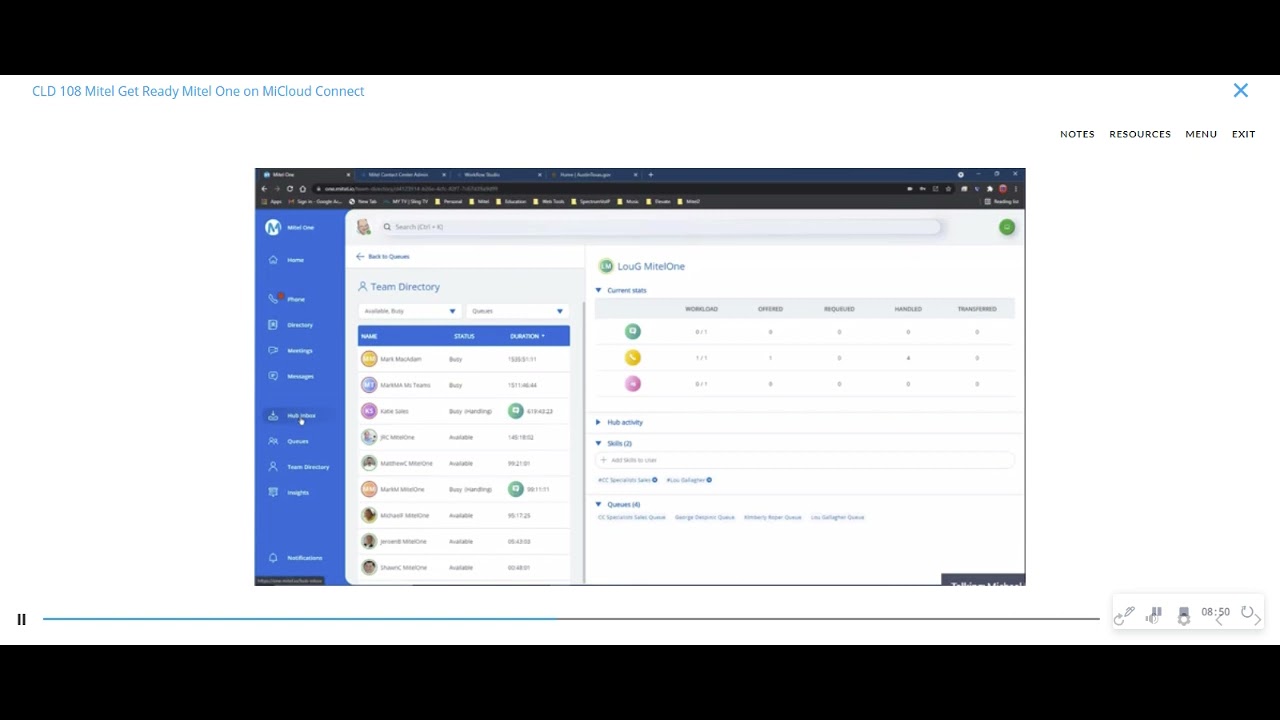Switch to Mitel Contact Center Admin tab
1280x720 pixels.
point(398,175)
